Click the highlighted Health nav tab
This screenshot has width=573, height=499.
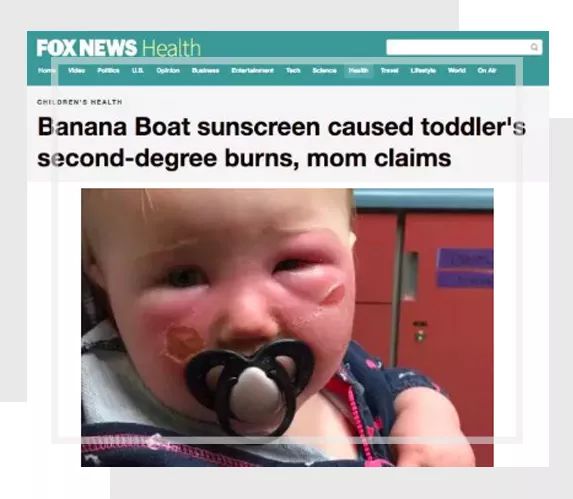point(358,71)
